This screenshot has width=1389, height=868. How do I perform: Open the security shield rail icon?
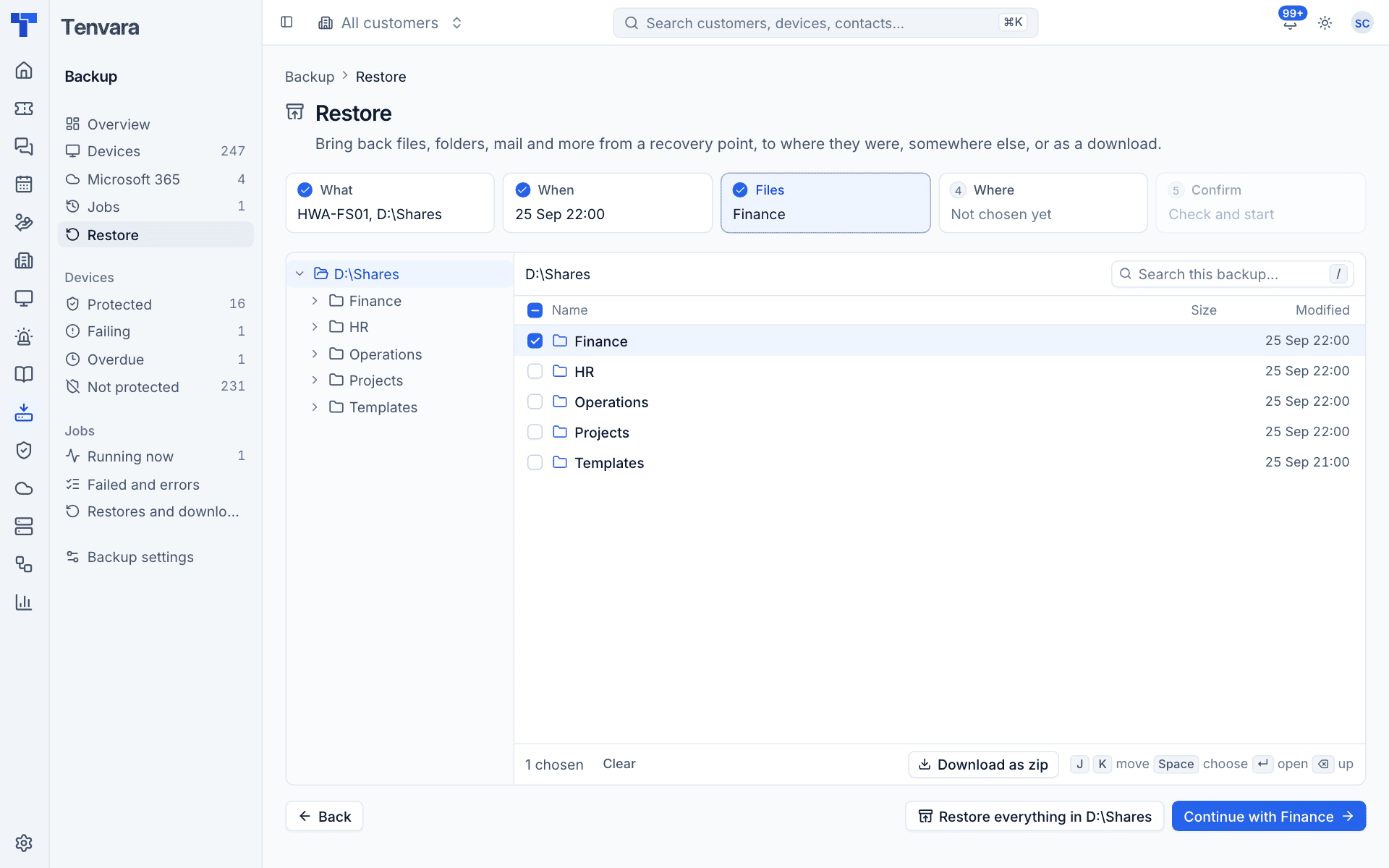click(24, 450)
